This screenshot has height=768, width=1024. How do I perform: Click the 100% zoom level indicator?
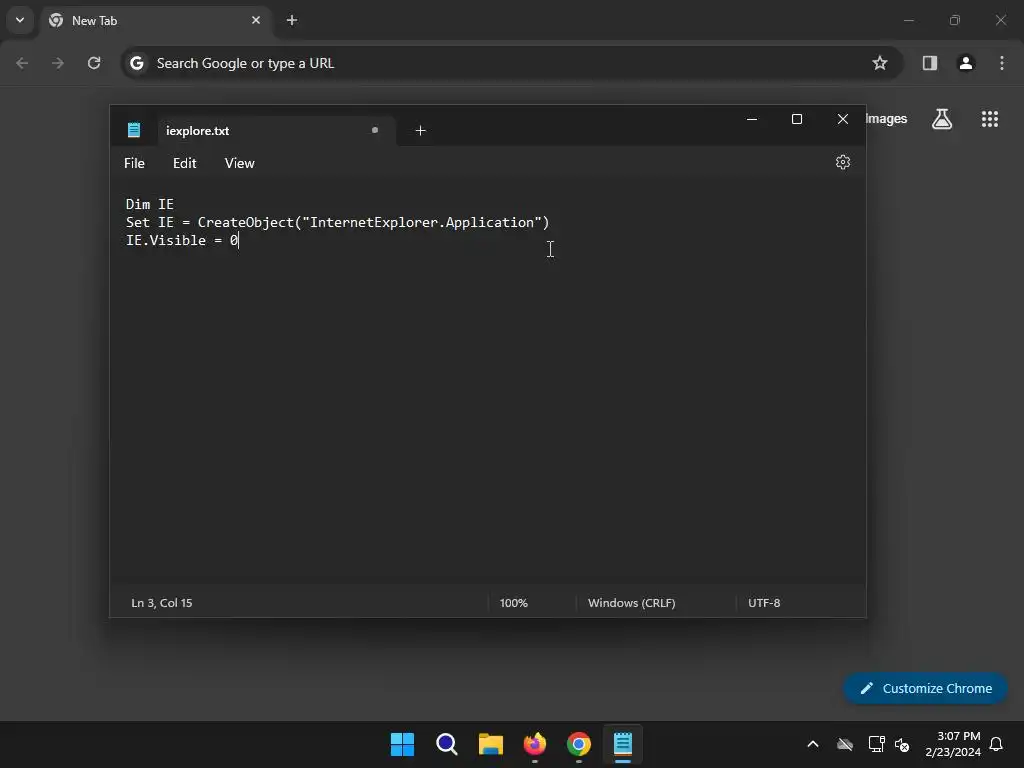(x=513, y=603)
